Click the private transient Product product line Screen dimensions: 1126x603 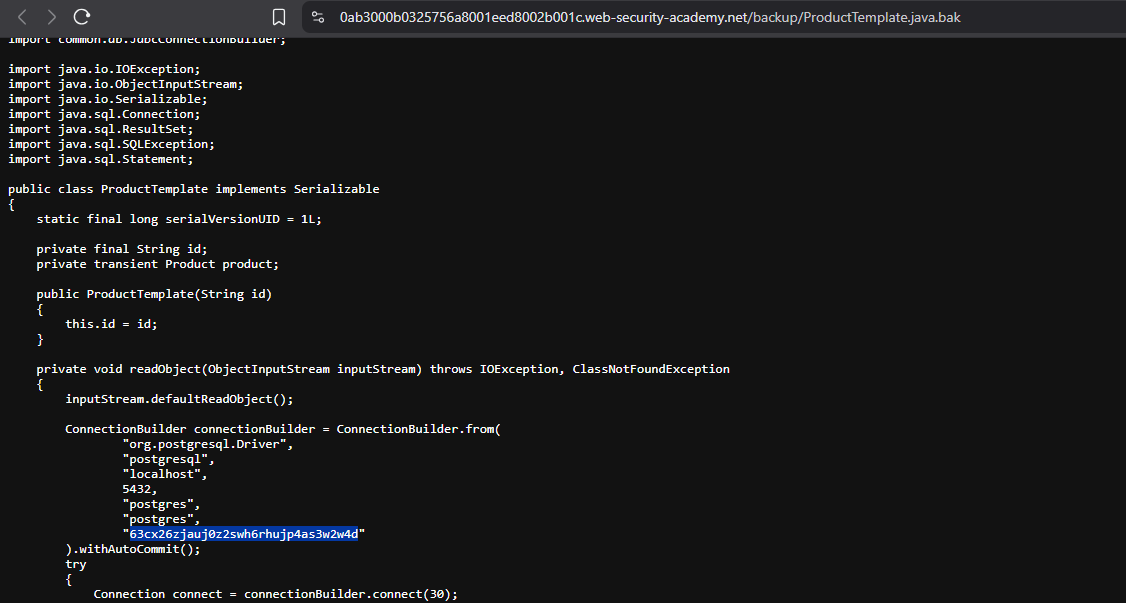pyautogui.click(x=157, y=264)
